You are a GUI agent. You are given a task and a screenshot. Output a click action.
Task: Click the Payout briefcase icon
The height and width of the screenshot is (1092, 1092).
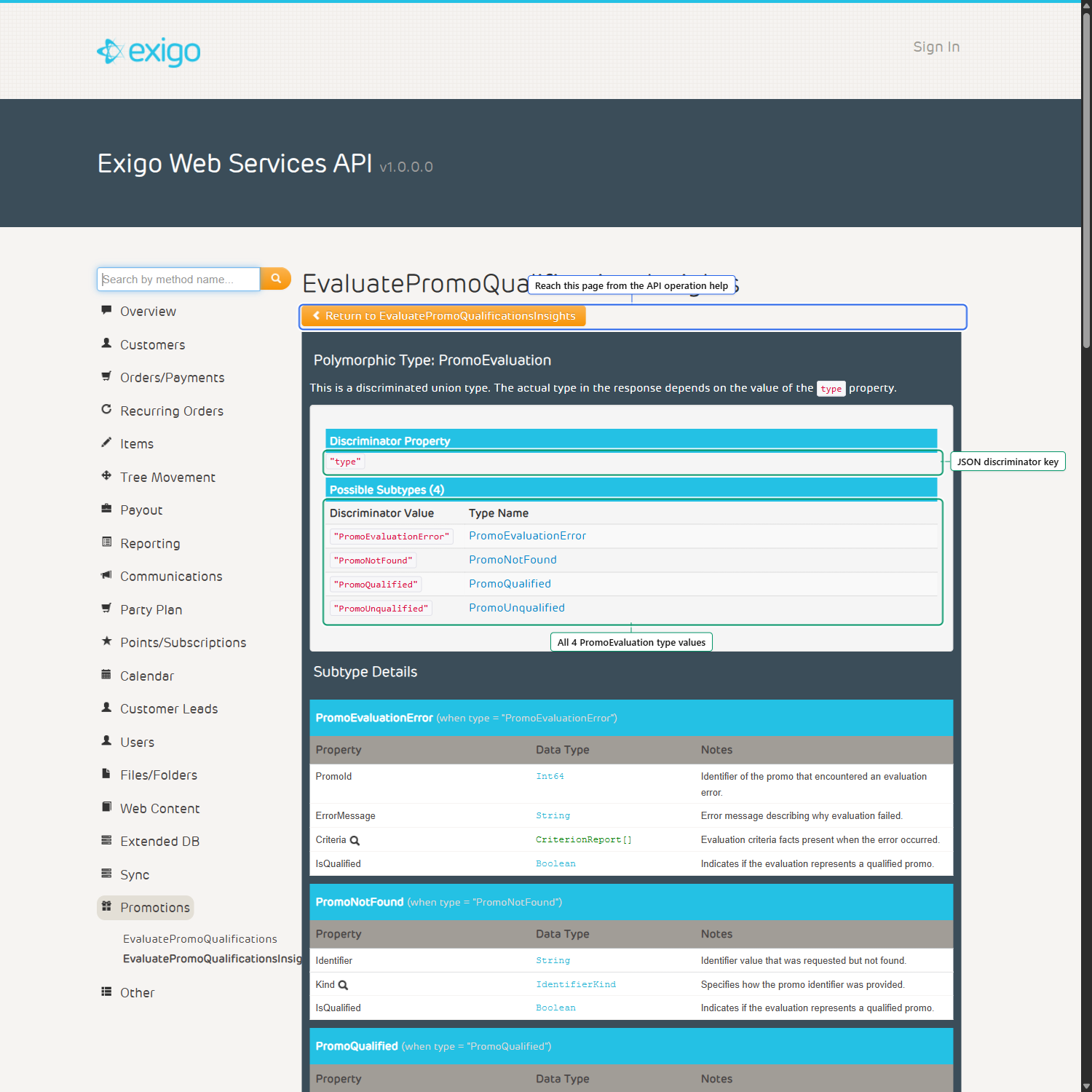click(106, 509)
